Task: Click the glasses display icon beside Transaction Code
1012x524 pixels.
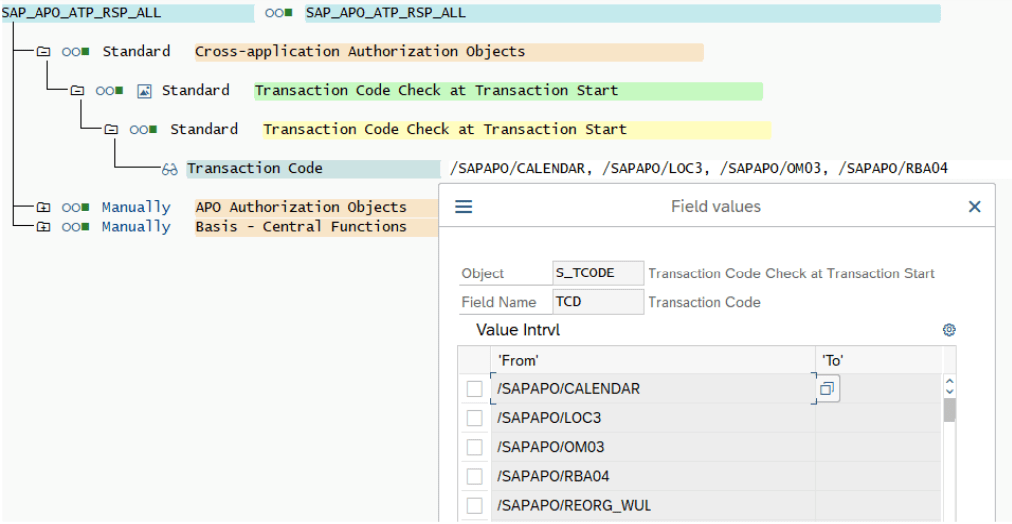Action: (170, 169)
